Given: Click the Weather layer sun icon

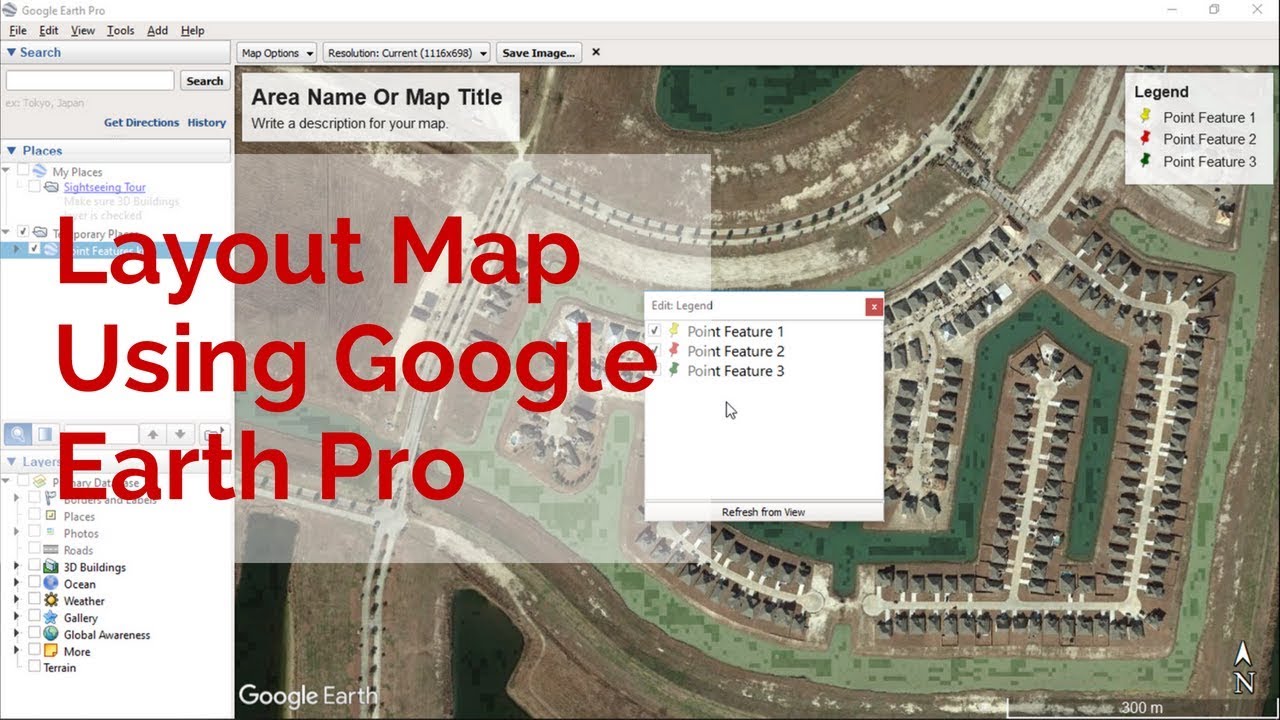Looking at the screenshot, I should click(51, 601).
